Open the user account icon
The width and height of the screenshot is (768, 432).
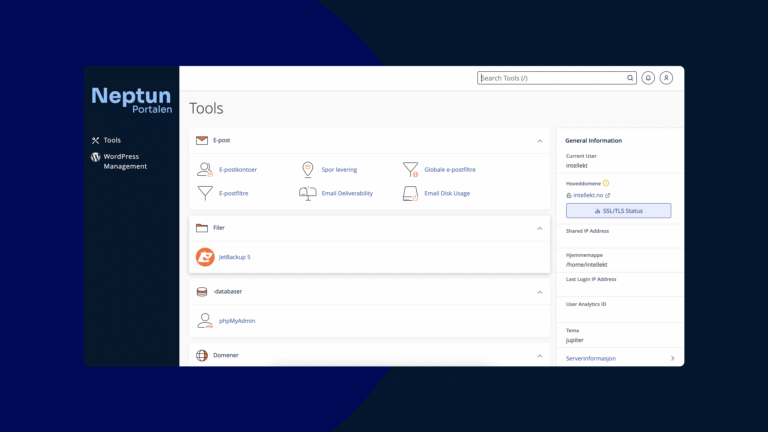coord(666,78)
